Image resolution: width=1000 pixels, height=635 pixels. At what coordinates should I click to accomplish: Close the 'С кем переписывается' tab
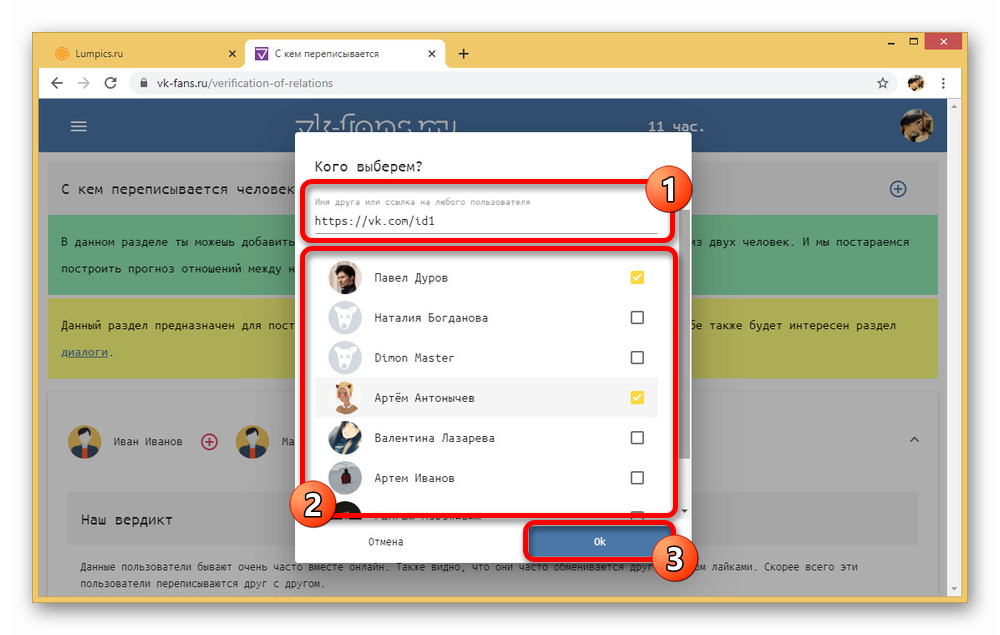[x=432, y=54]
